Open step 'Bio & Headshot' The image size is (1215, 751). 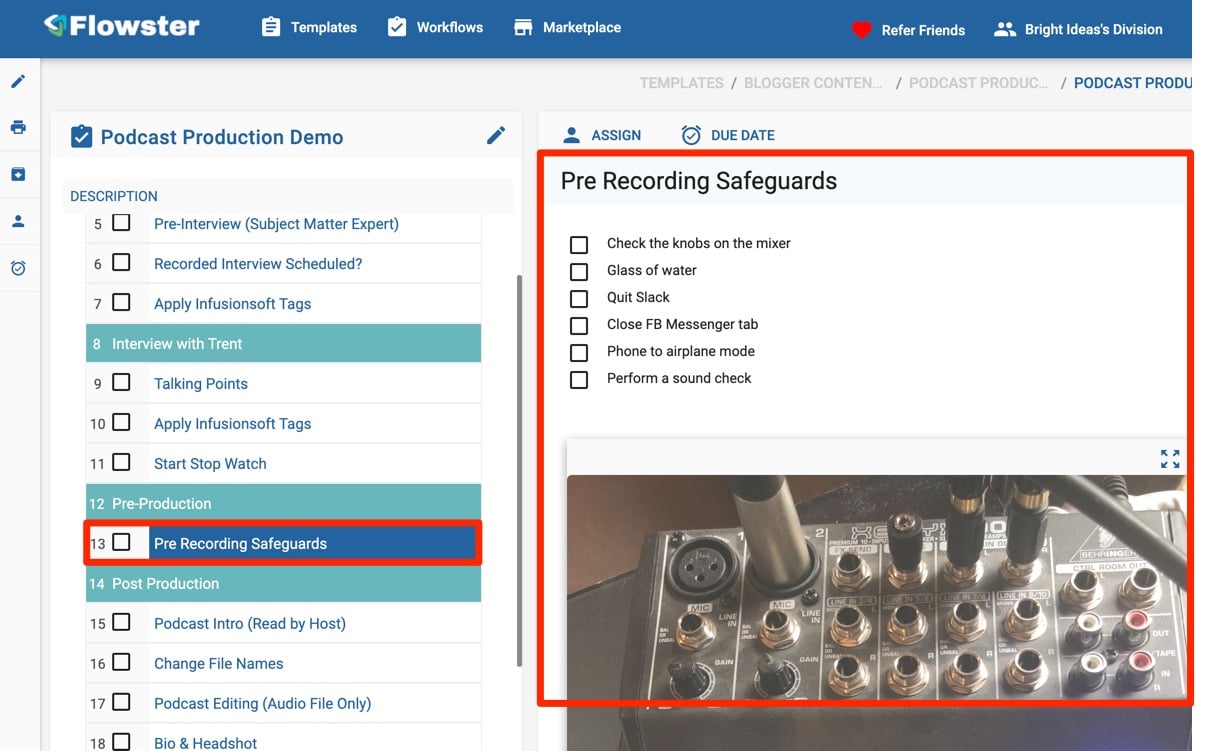tap(205, 743)
